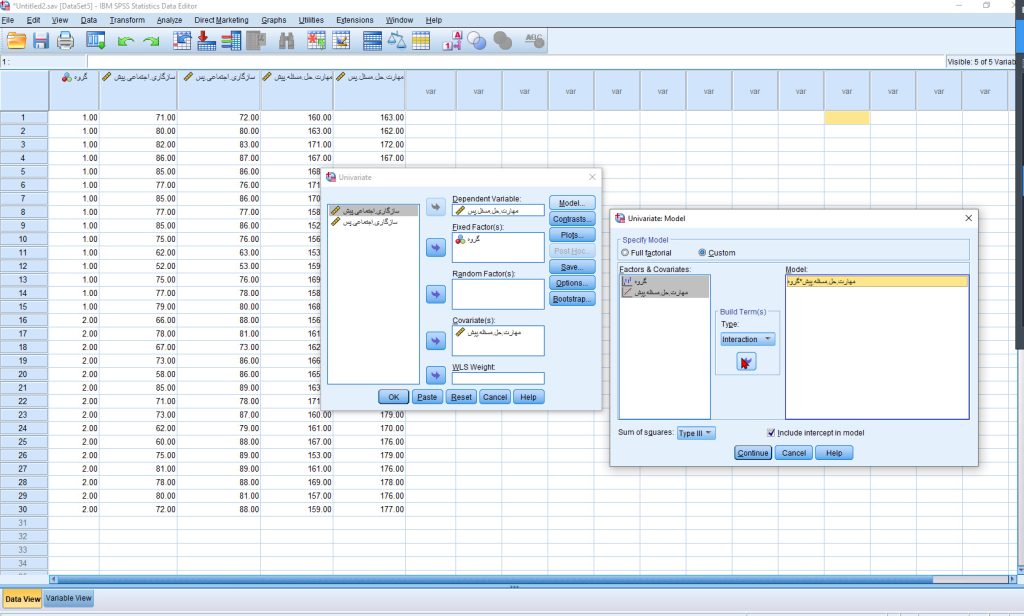Move variable to Fixed Factors arrow
This screenshot has width=1024, height=616.
pos(436,248)
